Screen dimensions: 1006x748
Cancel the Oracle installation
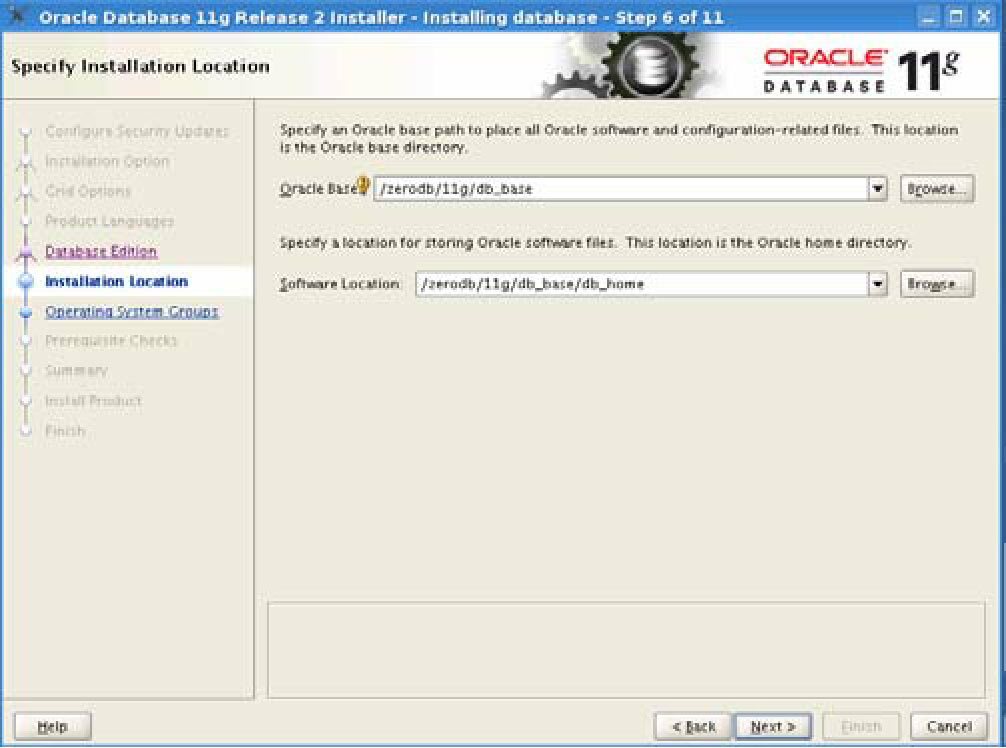[949, 726]
